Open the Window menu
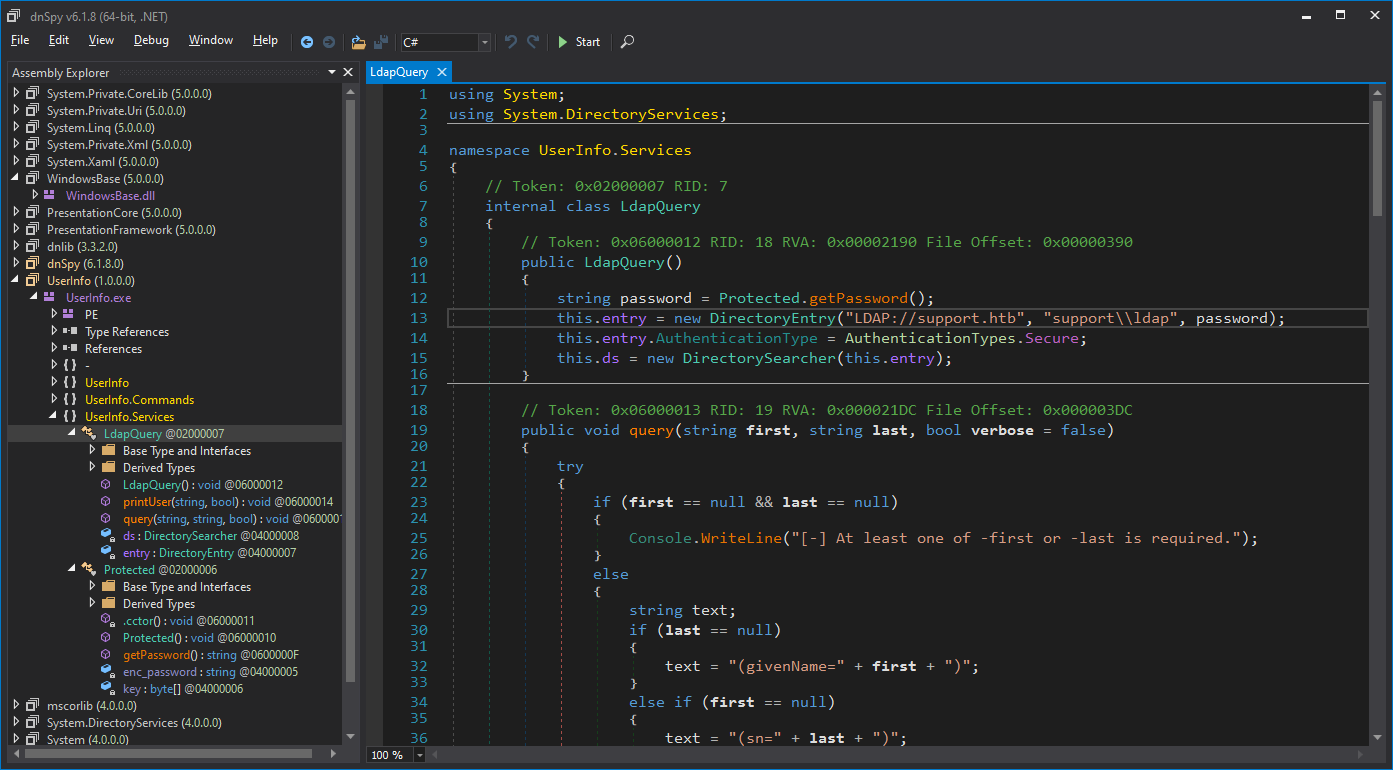 (x=211, y=41)
